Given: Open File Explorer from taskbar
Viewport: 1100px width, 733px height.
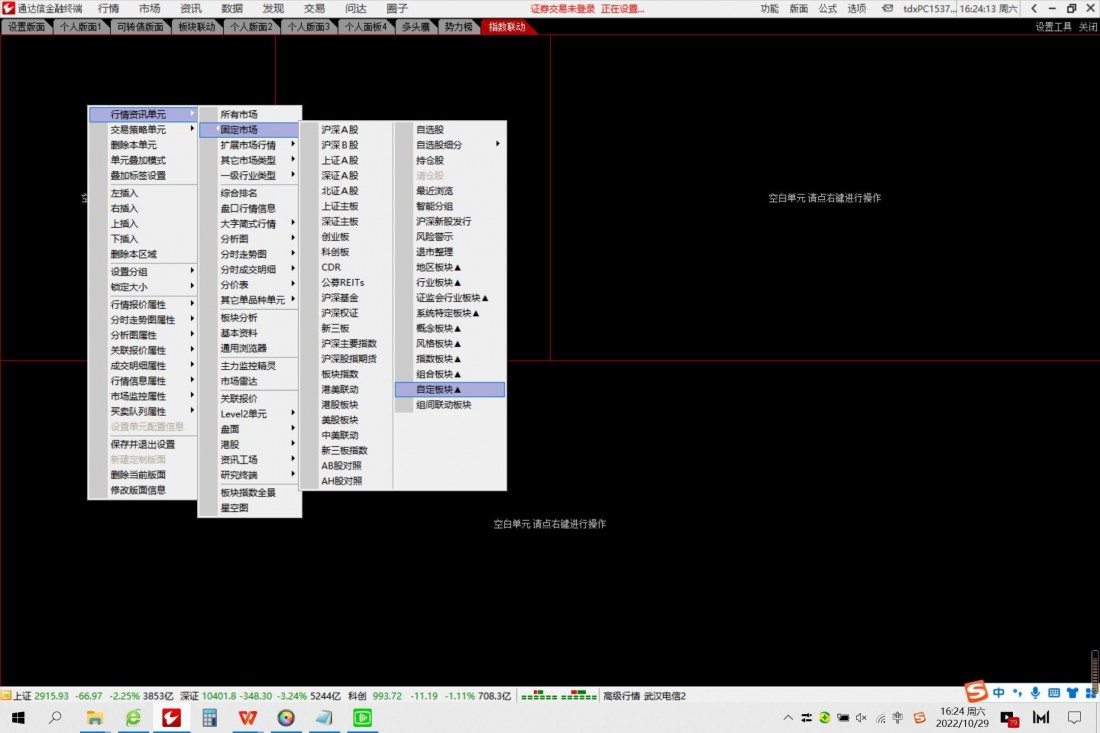Looking at the screenshot, I should (94, 718).
